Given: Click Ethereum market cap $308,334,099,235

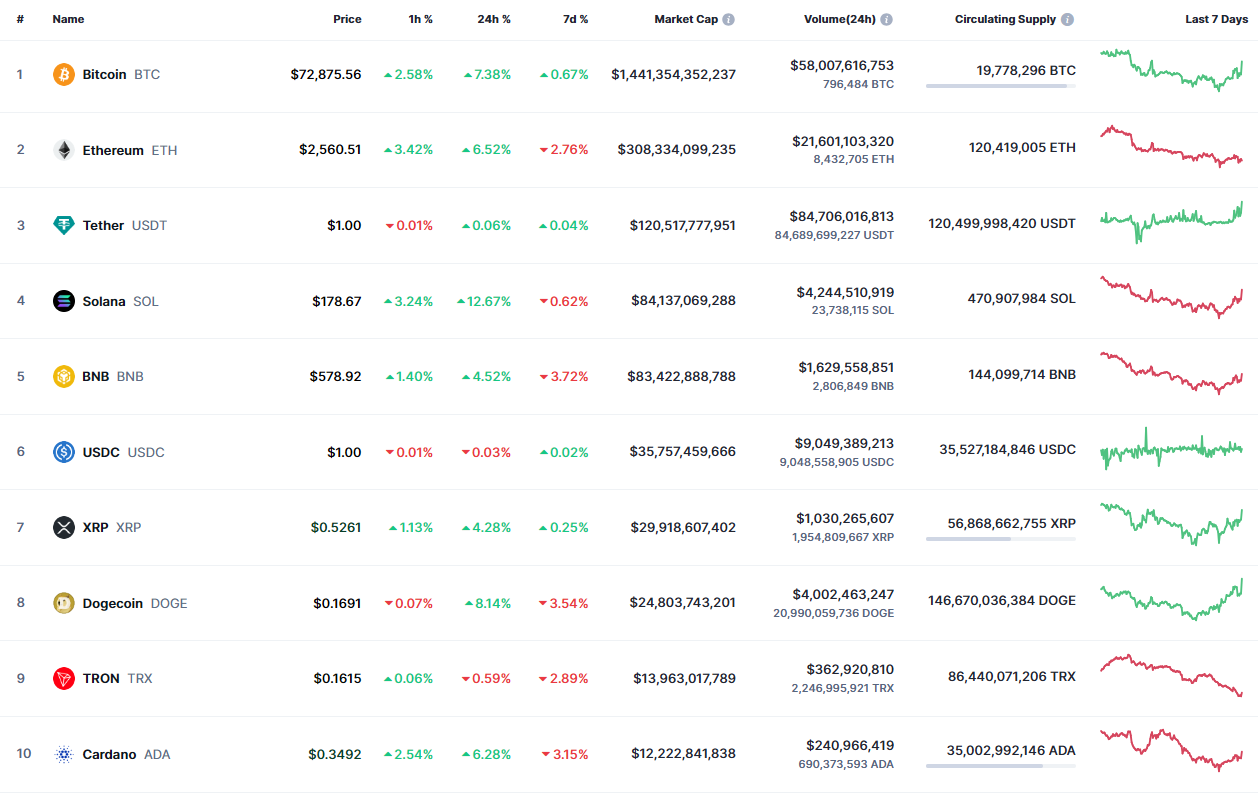Looking at the screenshot, I should tap(677, 150).
